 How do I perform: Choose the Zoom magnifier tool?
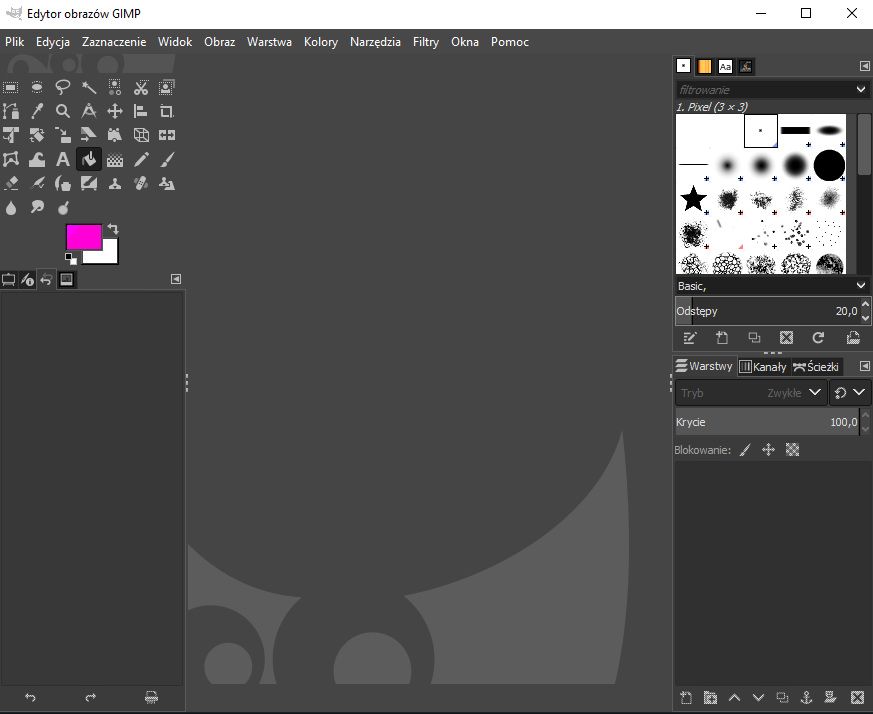(x=63, y=111)
